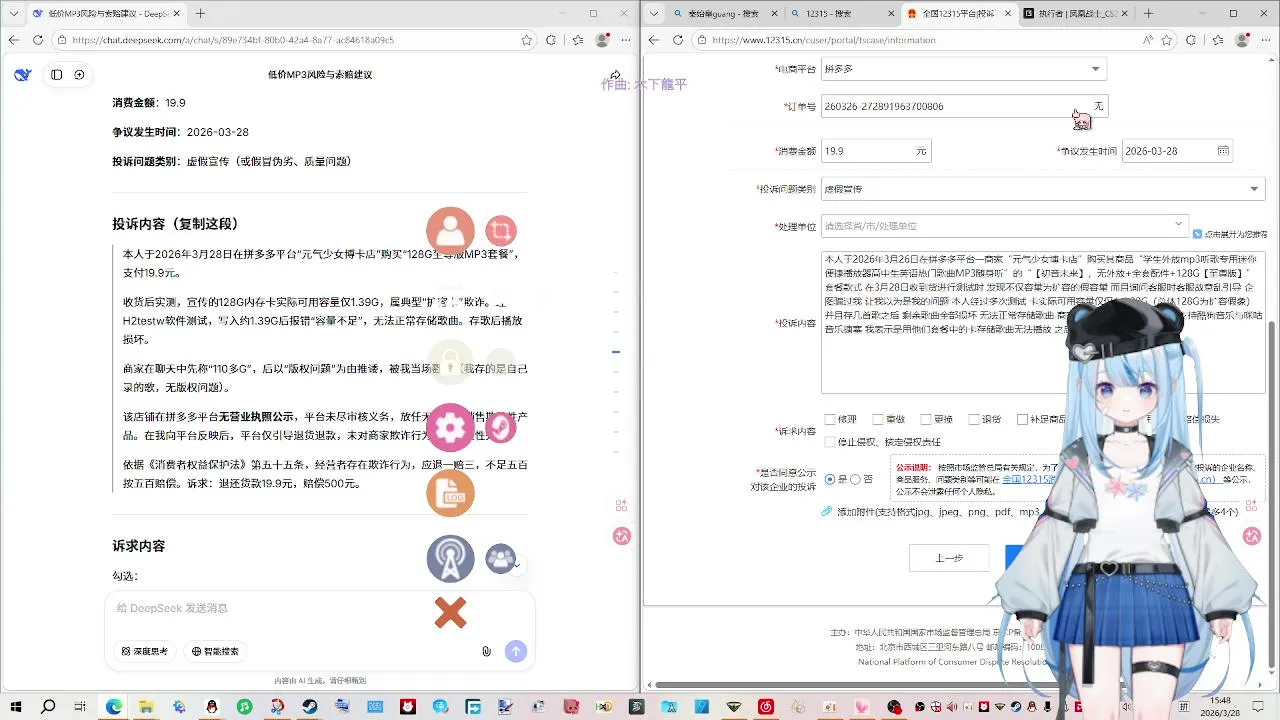
Task: Click the calendar icon in dispute date field
Action: click(x=1223, y=151)
